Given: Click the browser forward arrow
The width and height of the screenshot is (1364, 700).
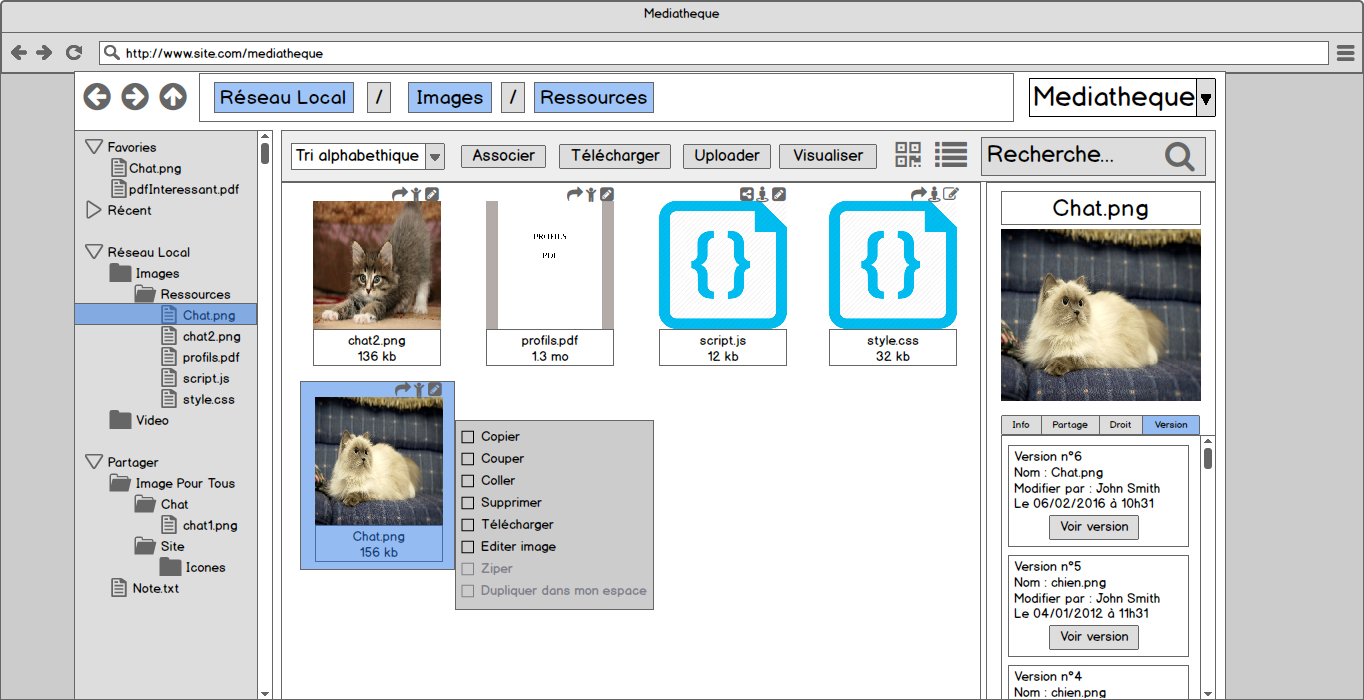Looking at the screenshot, I should click(44, 52).
